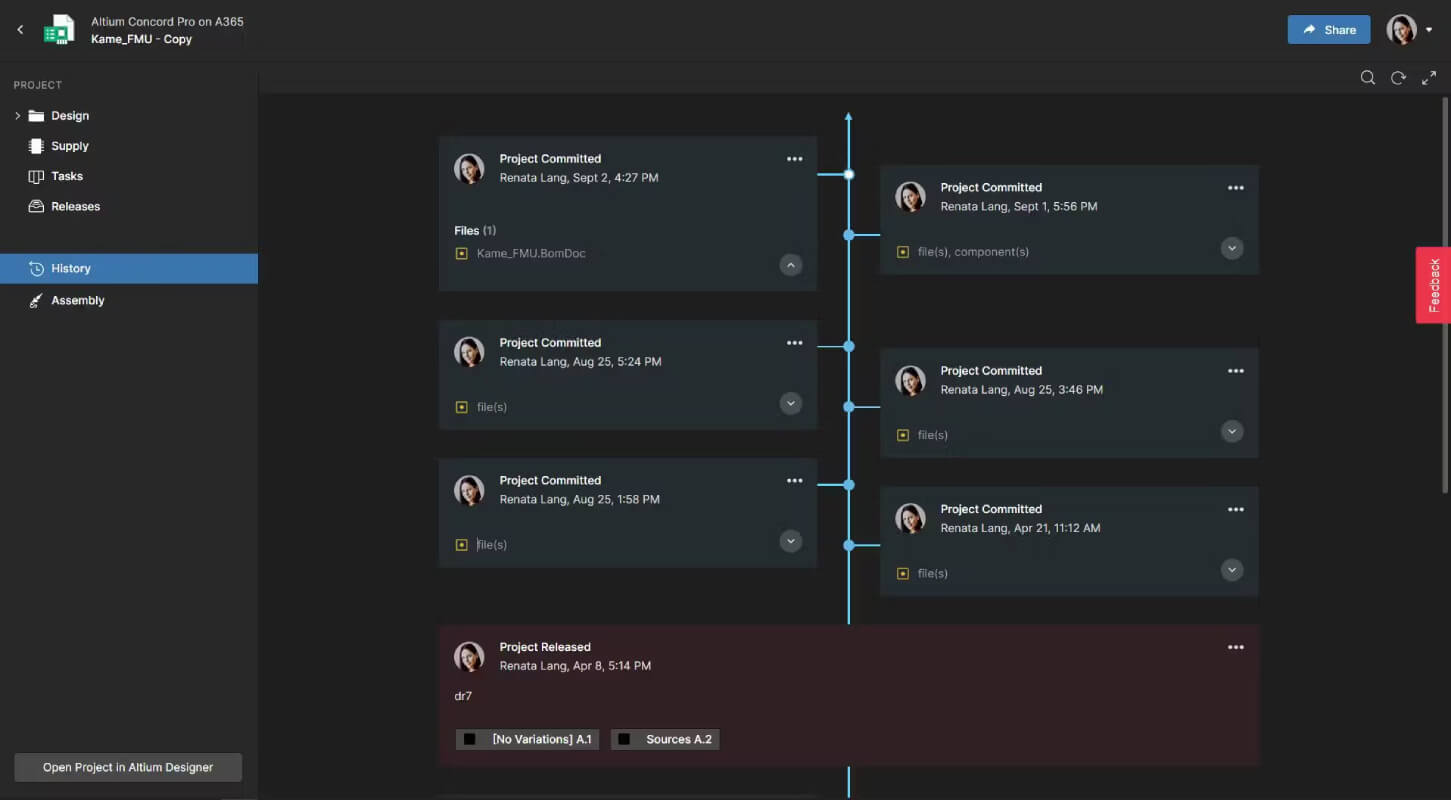Click the dr7 release note text

[463, 696]
